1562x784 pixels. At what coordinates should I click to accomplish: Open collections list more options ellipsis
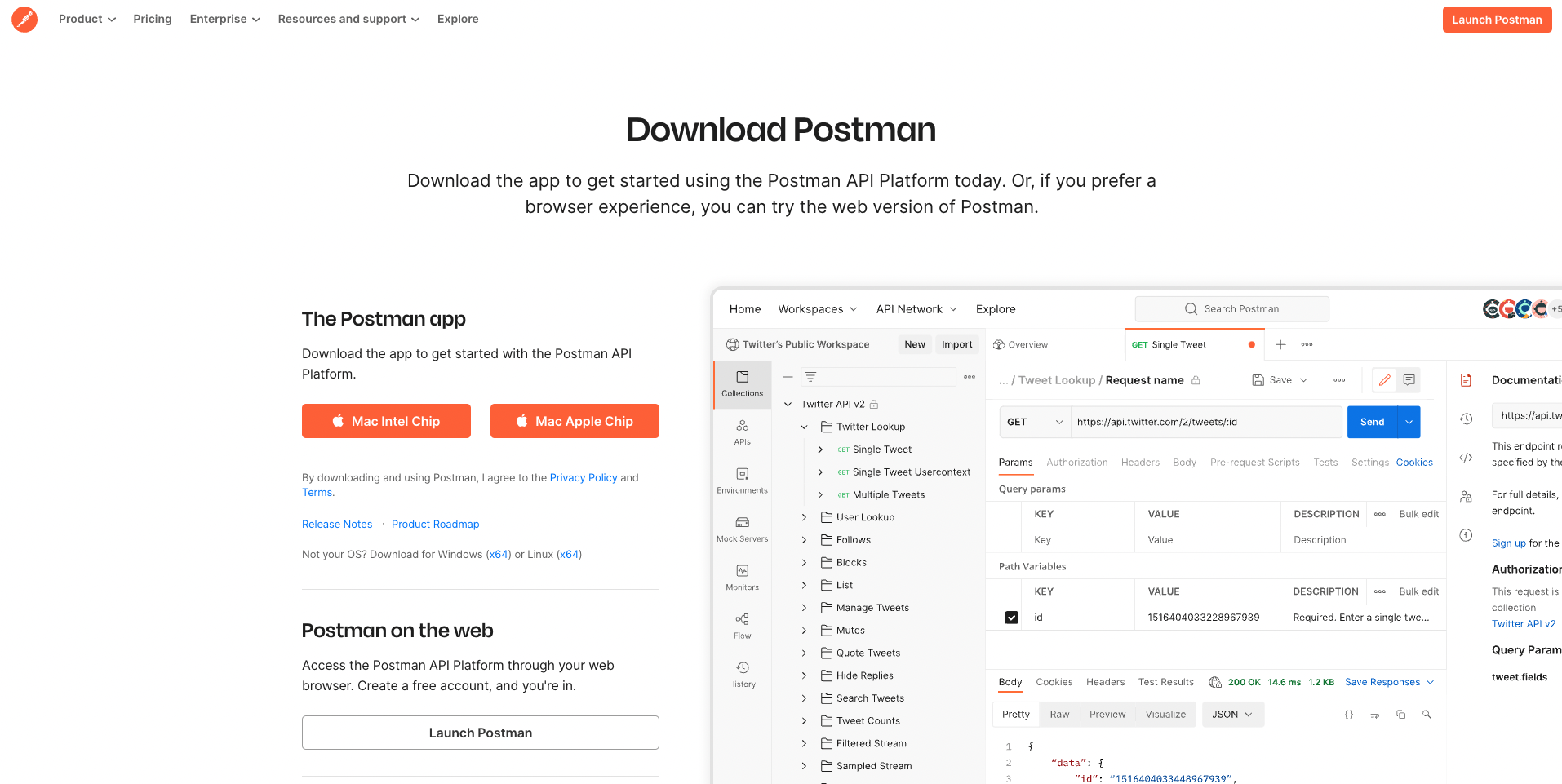[x=970, y=377]
